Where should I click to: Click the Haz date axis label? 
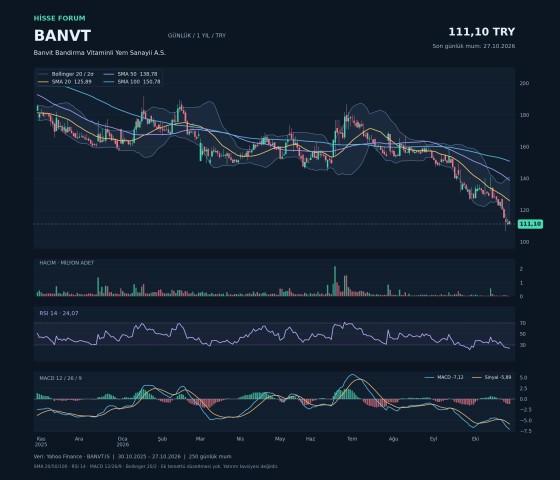click(310, 439)
